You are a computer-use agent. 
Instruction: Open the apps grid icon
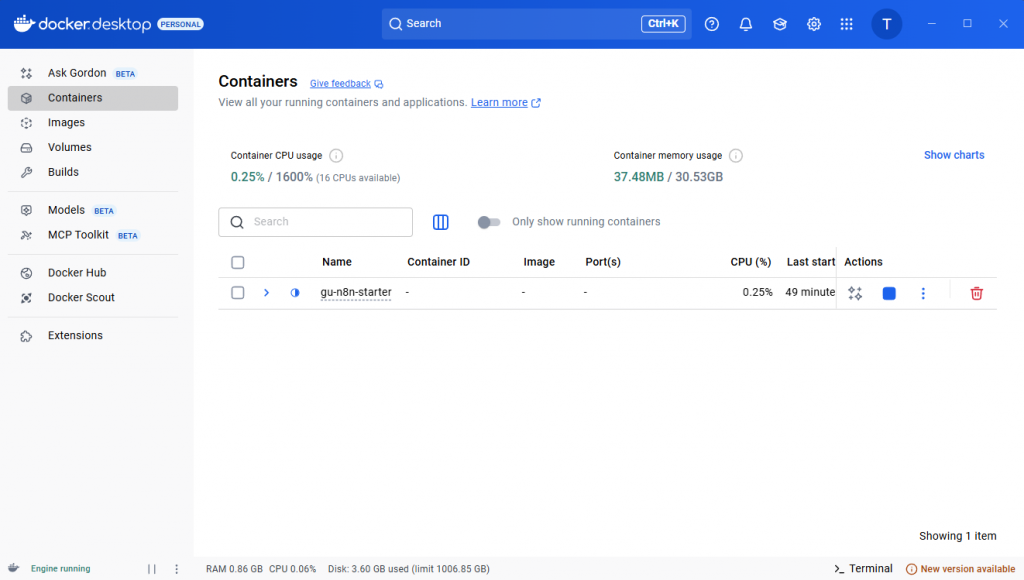click(846, 24)
